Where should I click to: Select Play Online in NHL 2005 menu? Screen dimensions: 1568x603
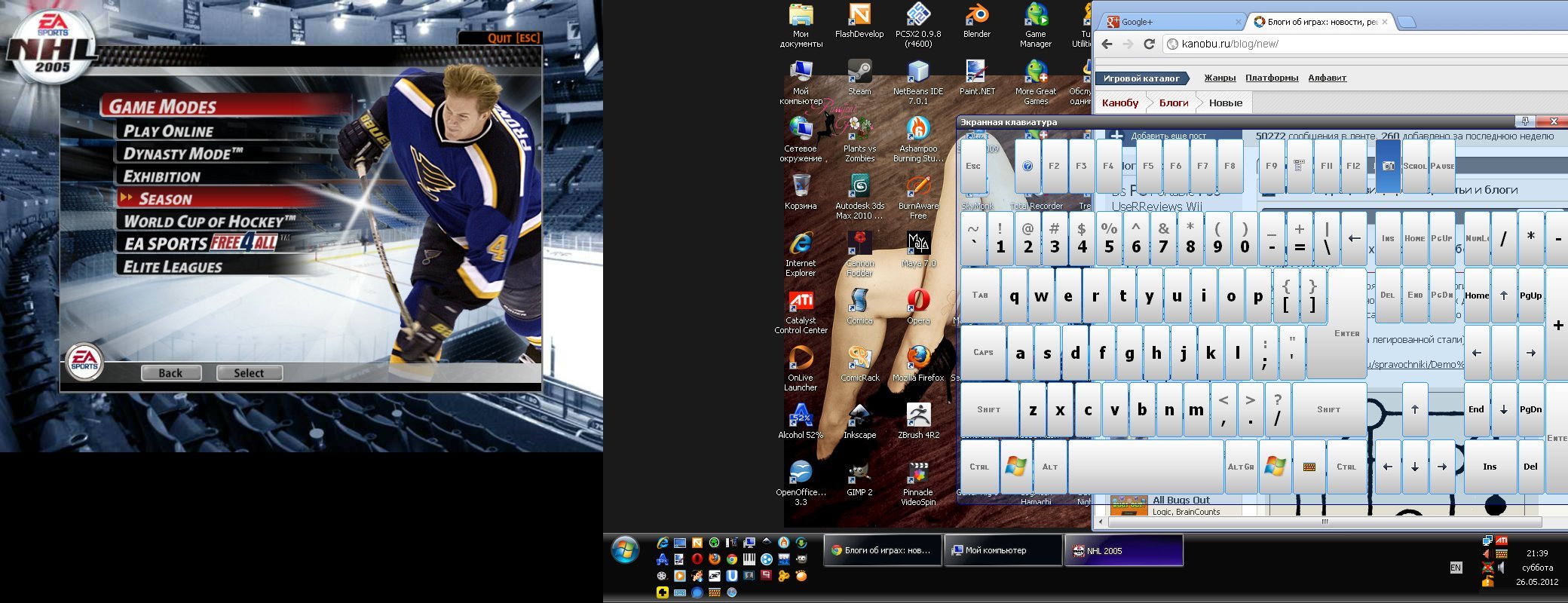(x=168, y=131)
